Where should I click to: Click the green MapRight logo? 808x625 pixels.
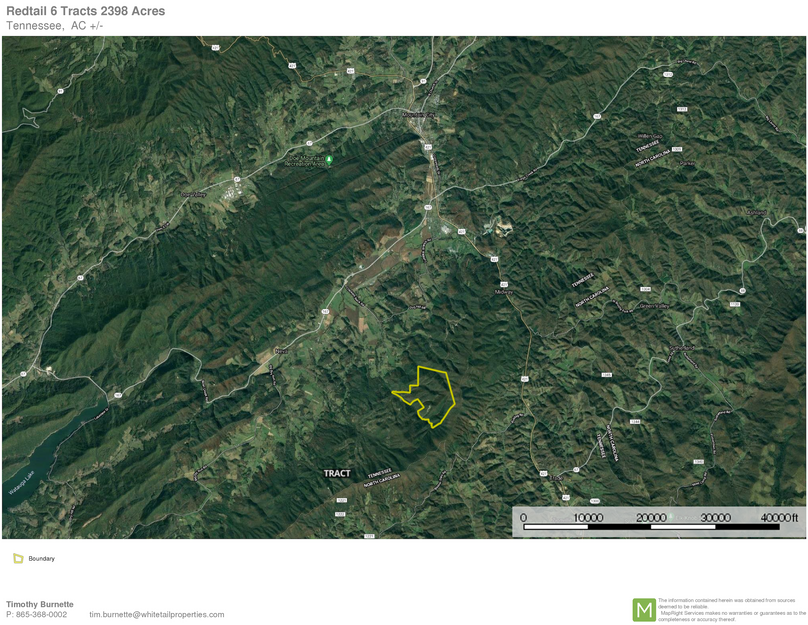[x=644, y=608]
